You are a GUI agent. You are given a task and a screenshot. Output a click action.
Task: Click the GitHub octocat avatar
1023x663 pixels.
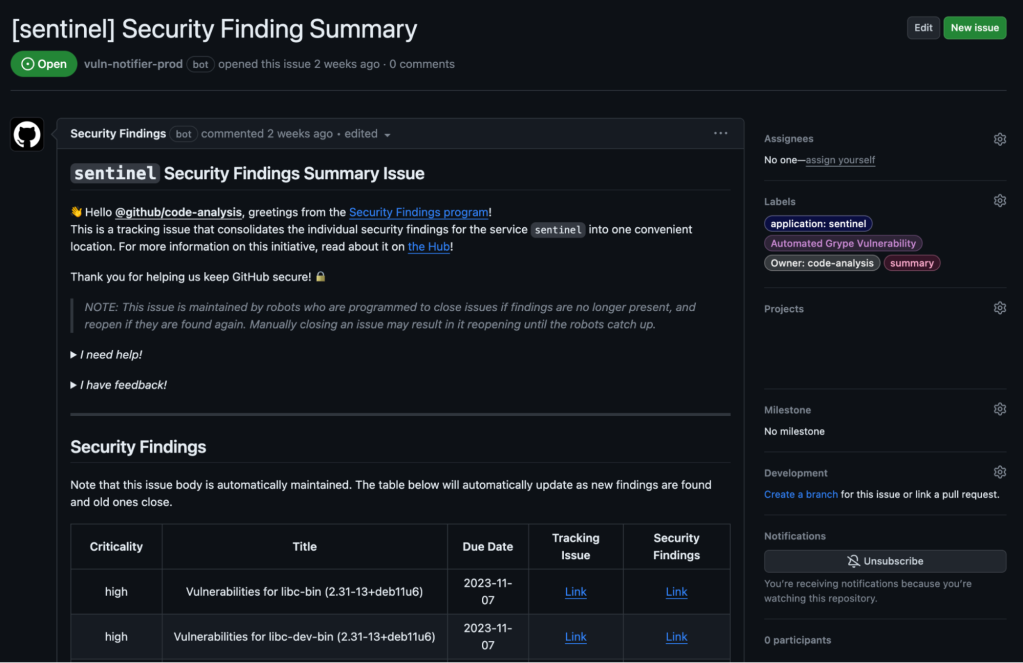point(26,133)
